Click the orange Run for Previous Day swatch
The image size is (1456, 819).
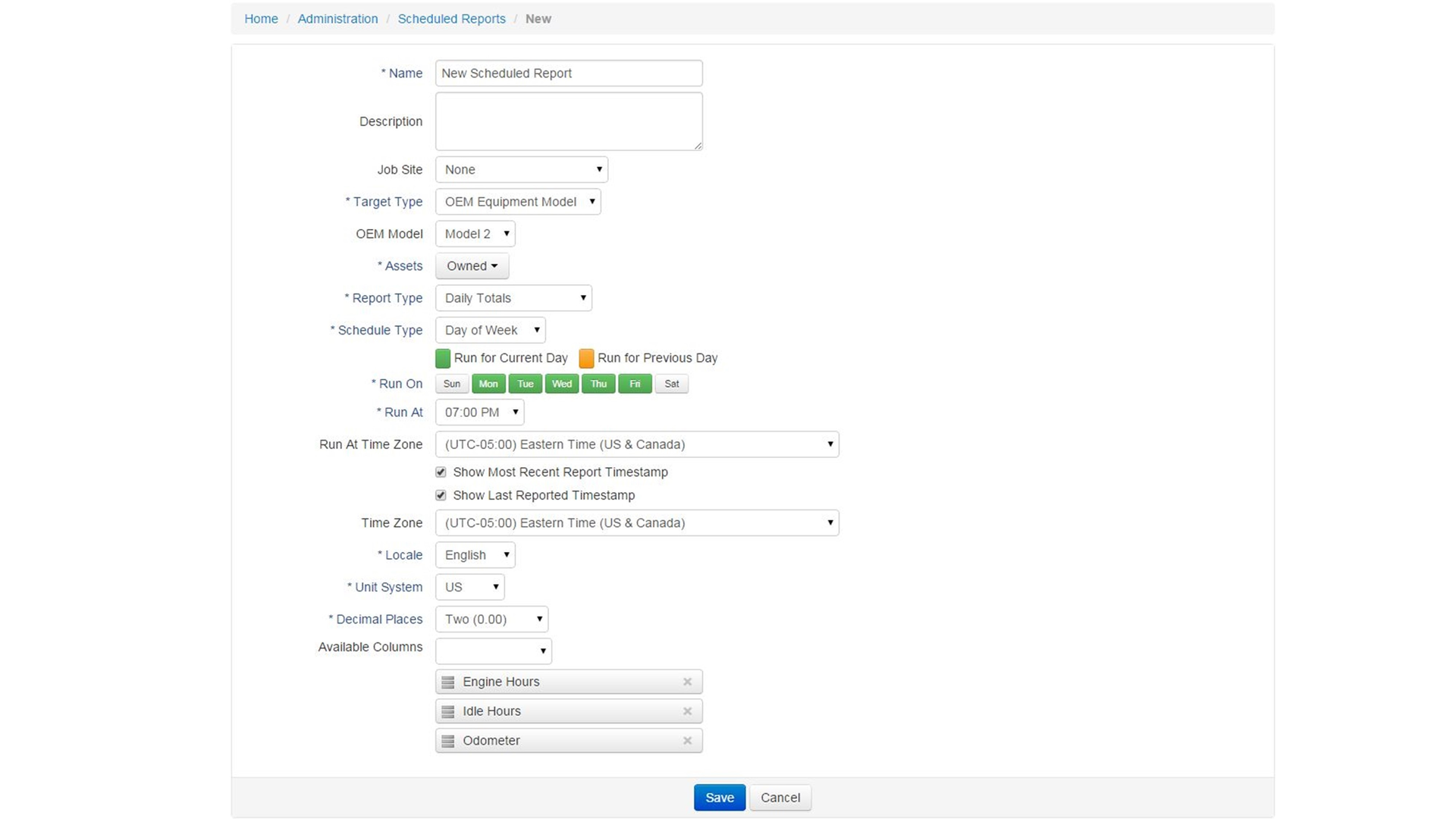pyautogui.click(x=586, y=358)
